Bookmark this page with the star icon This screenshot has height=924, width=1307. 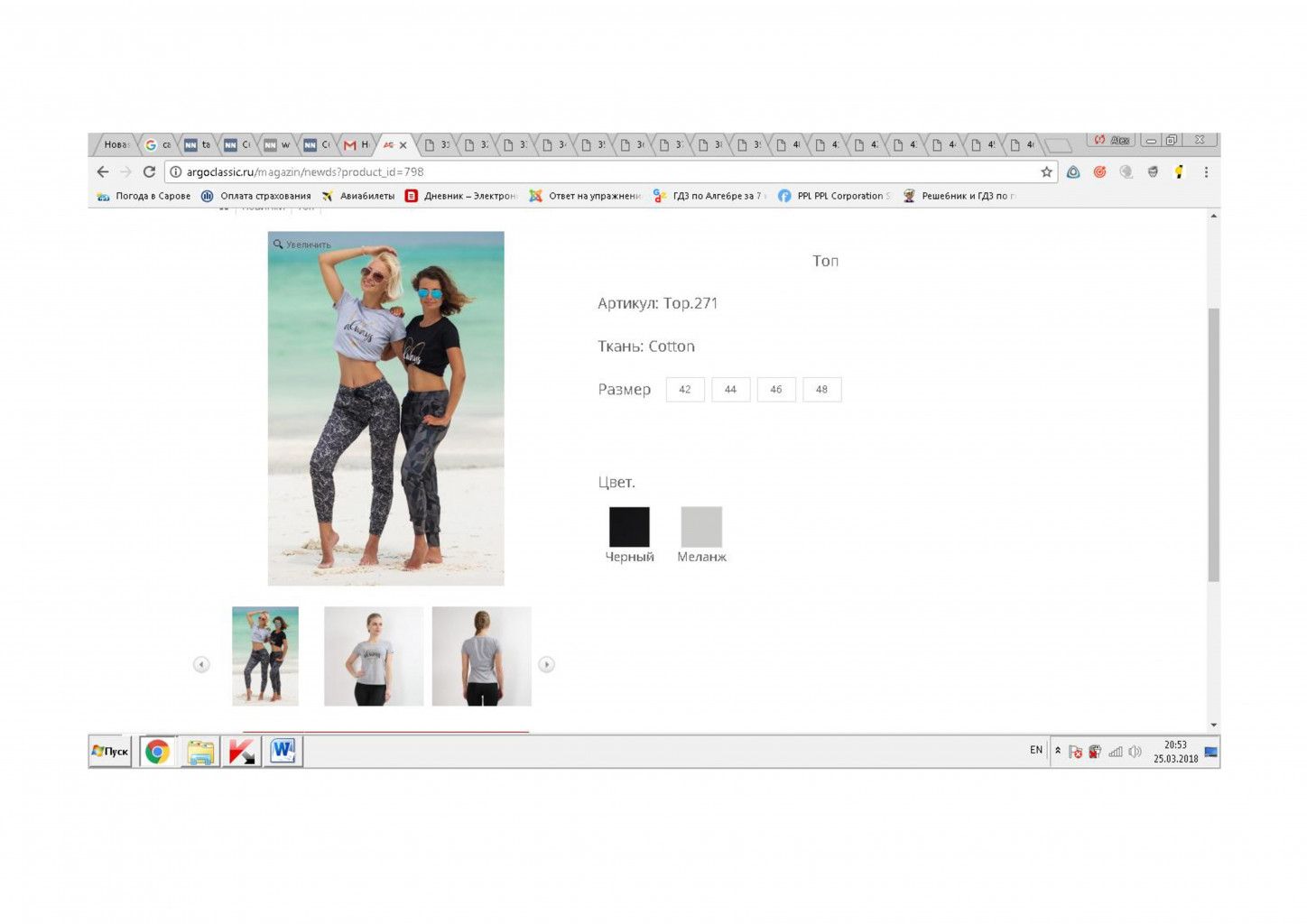1046,171
